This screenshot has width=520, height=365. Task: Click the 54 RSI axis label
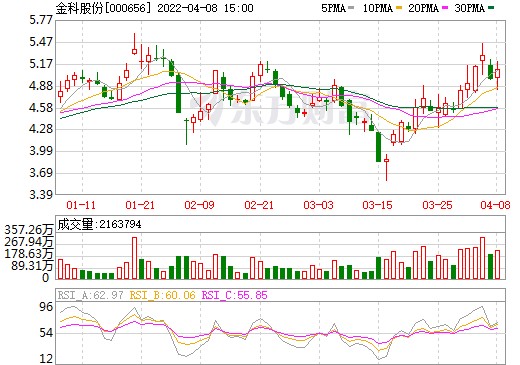tap(46, 333)
